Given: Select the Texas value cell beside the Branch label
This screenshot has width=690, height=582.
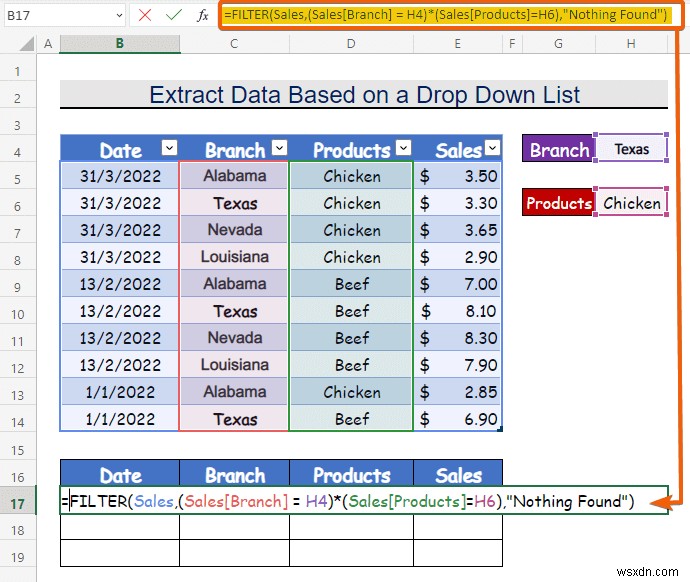Looking at the screenshot, I should click(631, 149).
